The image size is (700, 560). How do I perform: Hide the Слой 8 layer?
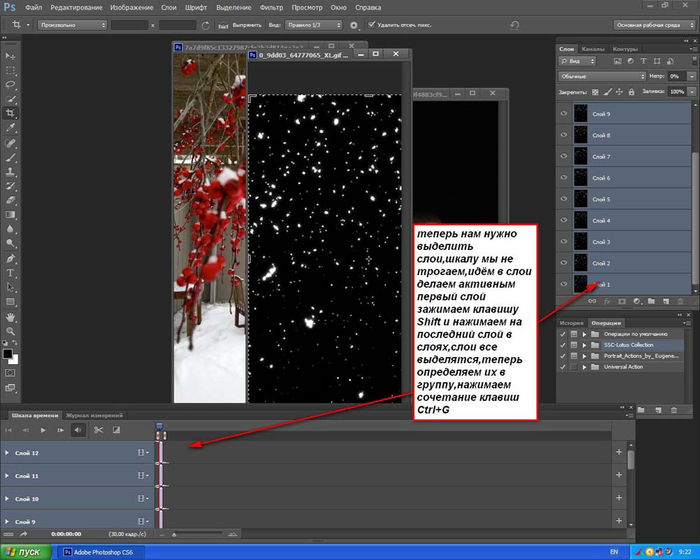[563, 135]
